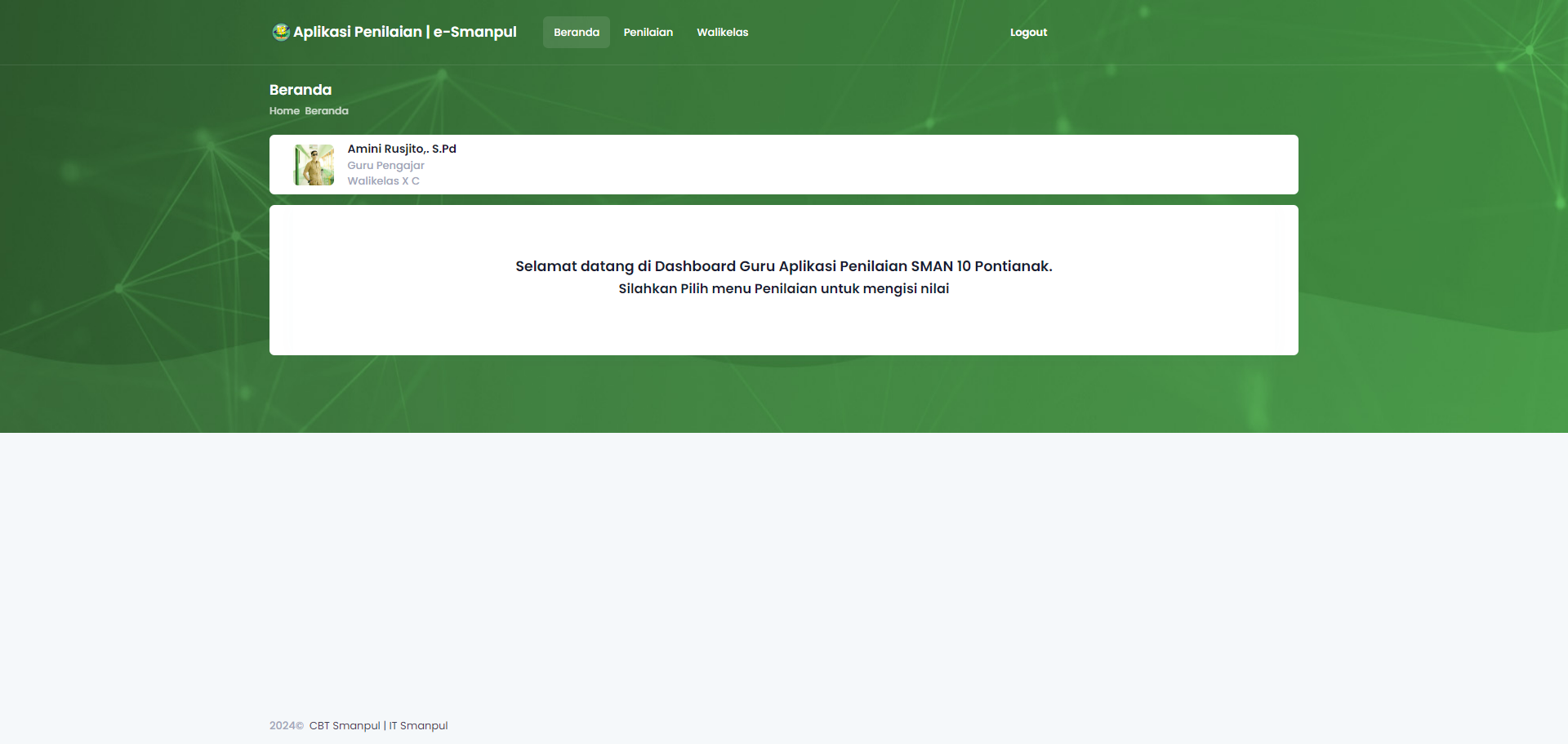Viewport: 1568px width, 744px height.
Task: Click the school emblem logo icon
Action: pyautogui.click(x=280, y=32)
